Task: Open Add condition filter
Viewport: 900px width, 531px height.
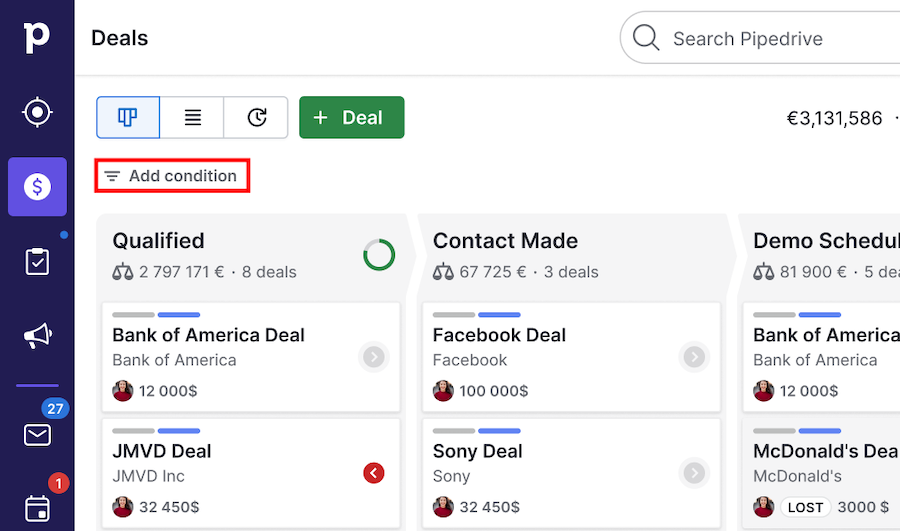Action: [172, 176]
